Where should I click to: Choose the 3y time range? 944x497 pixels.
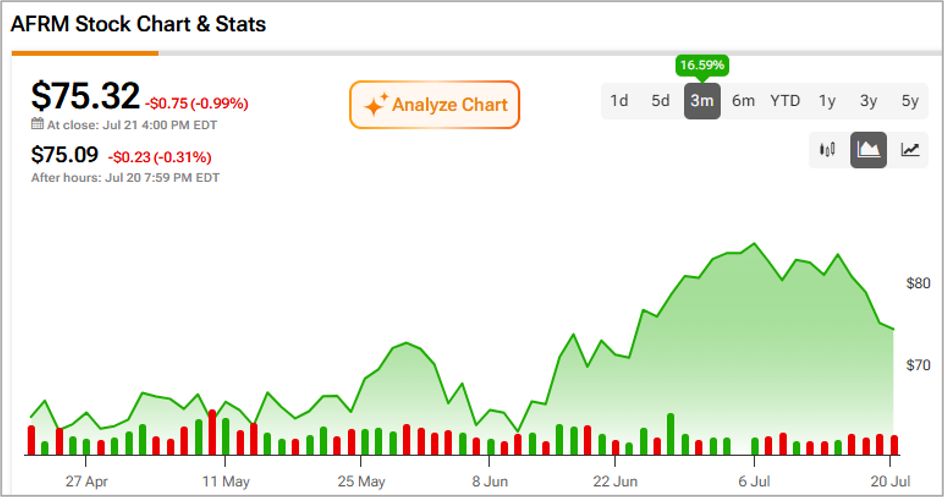pos(868,100)
